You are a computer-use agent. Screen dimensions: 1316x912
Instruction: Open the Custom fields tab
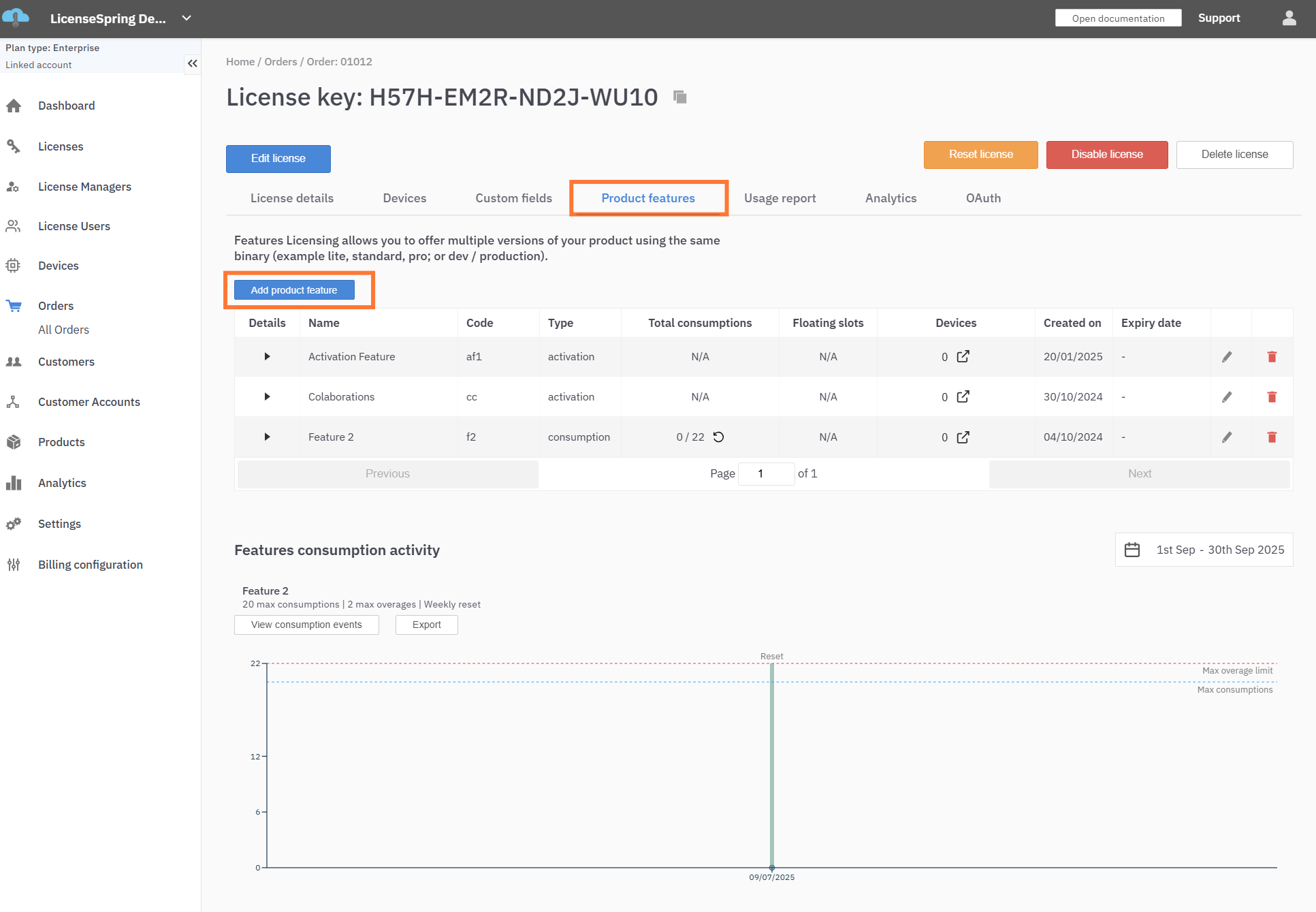[x=513, y=198]
